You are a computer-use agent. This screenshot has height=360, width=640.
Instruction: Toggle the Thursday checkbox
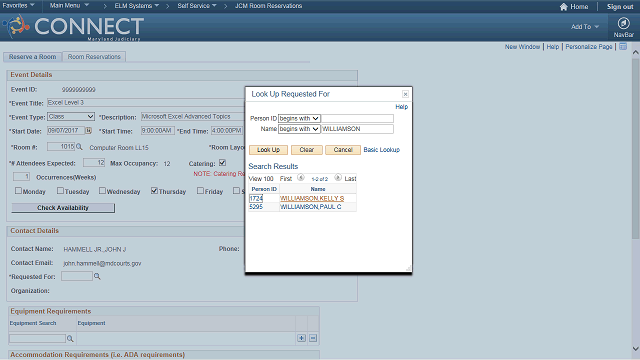click(x=154, y=191)
